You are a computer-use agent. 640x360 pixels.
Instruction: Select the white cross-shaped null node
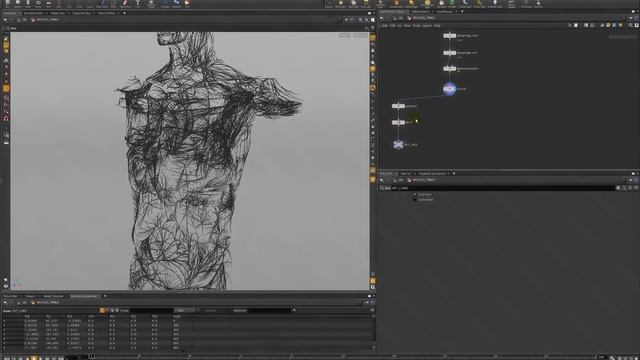tap(398, 144)
